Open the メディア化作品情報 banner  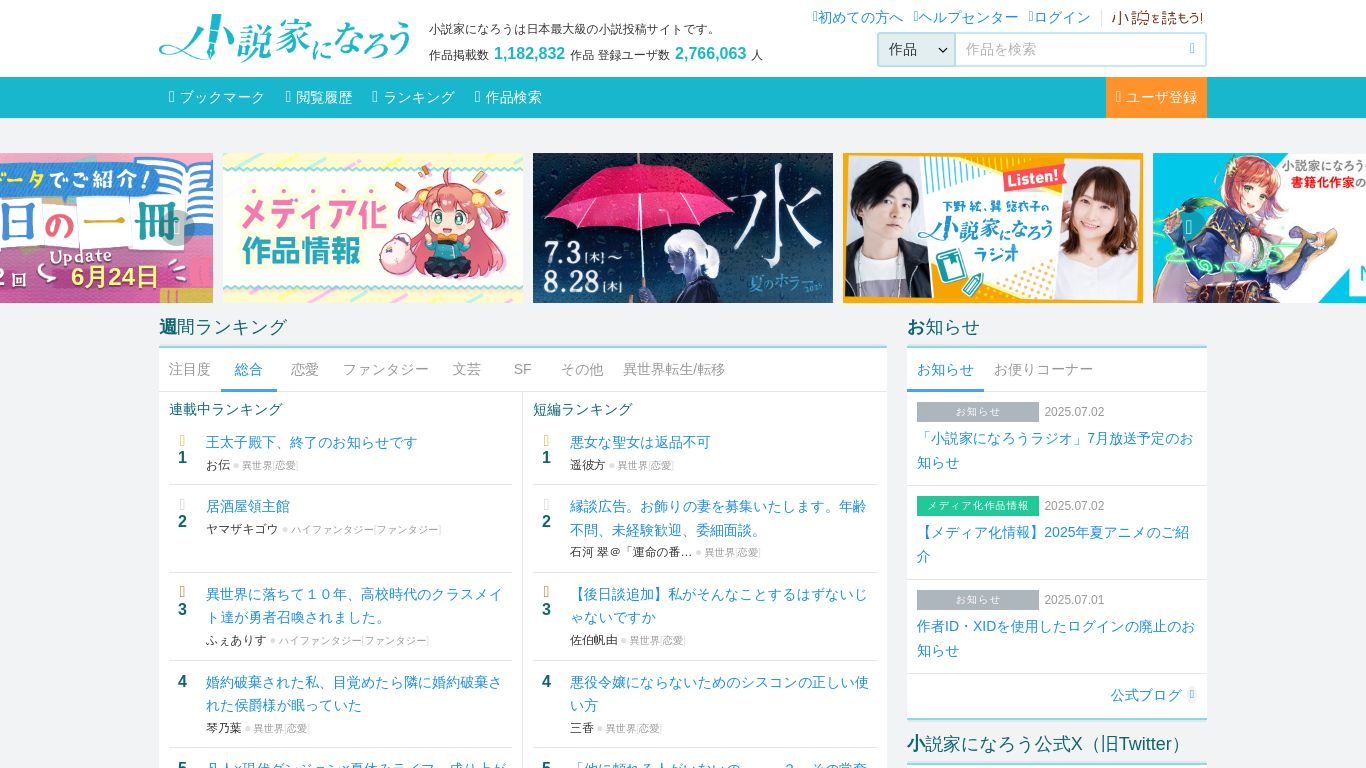pos(373,228)
